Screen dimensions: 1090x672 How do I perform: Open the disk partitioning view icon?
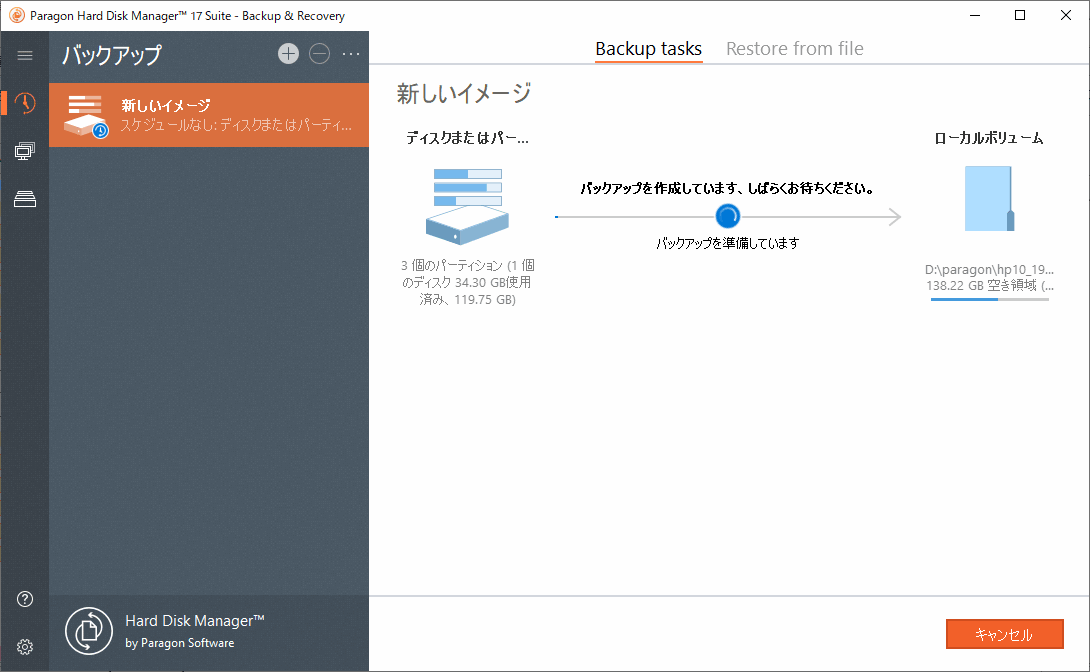pos(24,199)
